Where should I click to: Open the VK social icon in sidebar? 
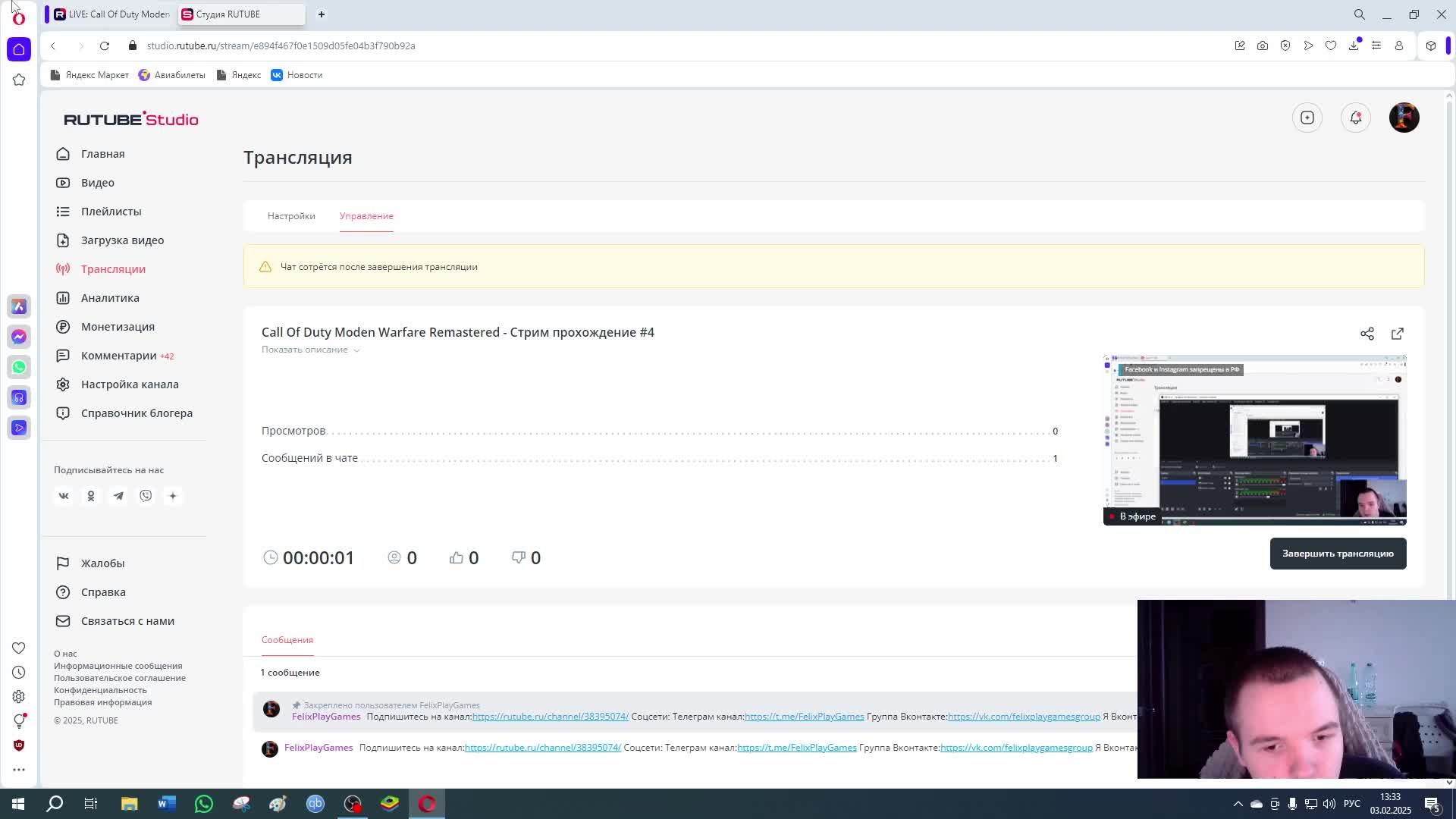click(64, 496)
